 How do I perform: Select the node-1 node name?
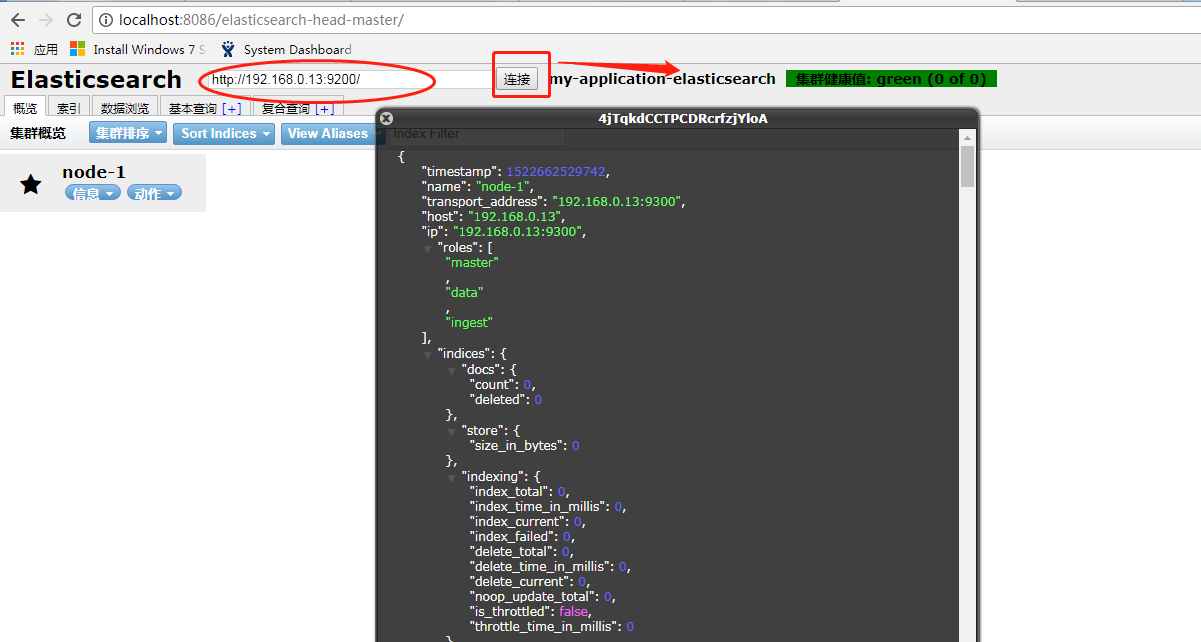point(94,172)
